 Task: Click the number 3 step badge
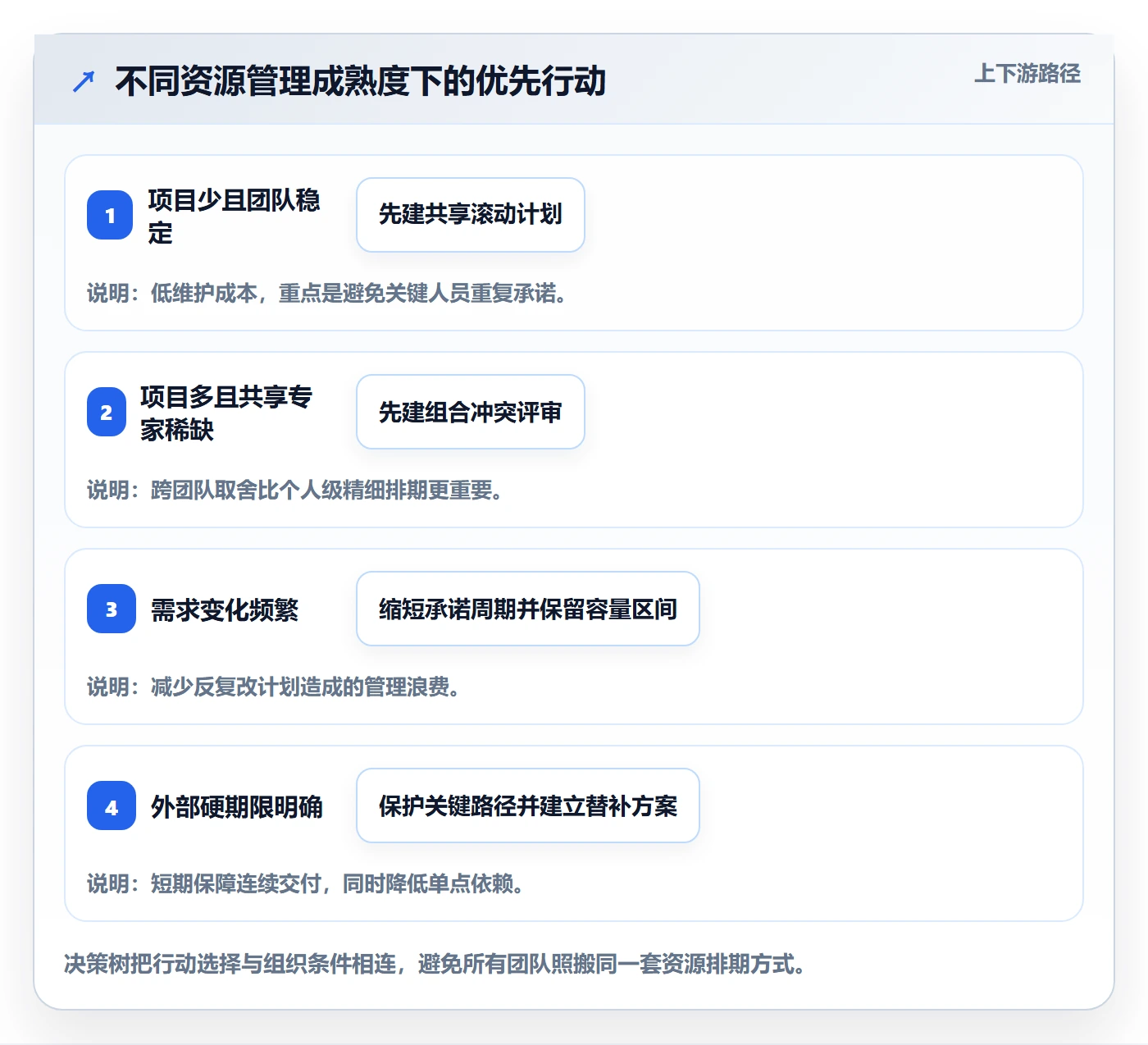click(112, 609)
